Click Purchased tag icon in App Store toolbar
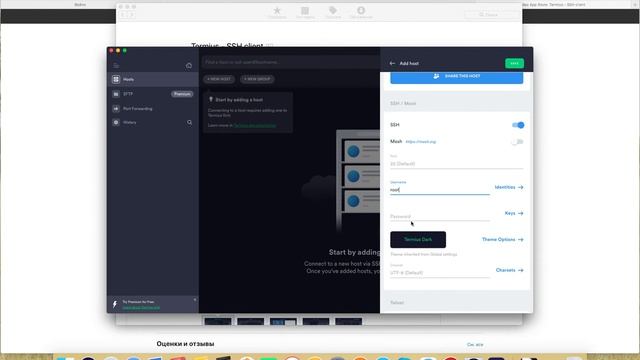 pos(333,12)
